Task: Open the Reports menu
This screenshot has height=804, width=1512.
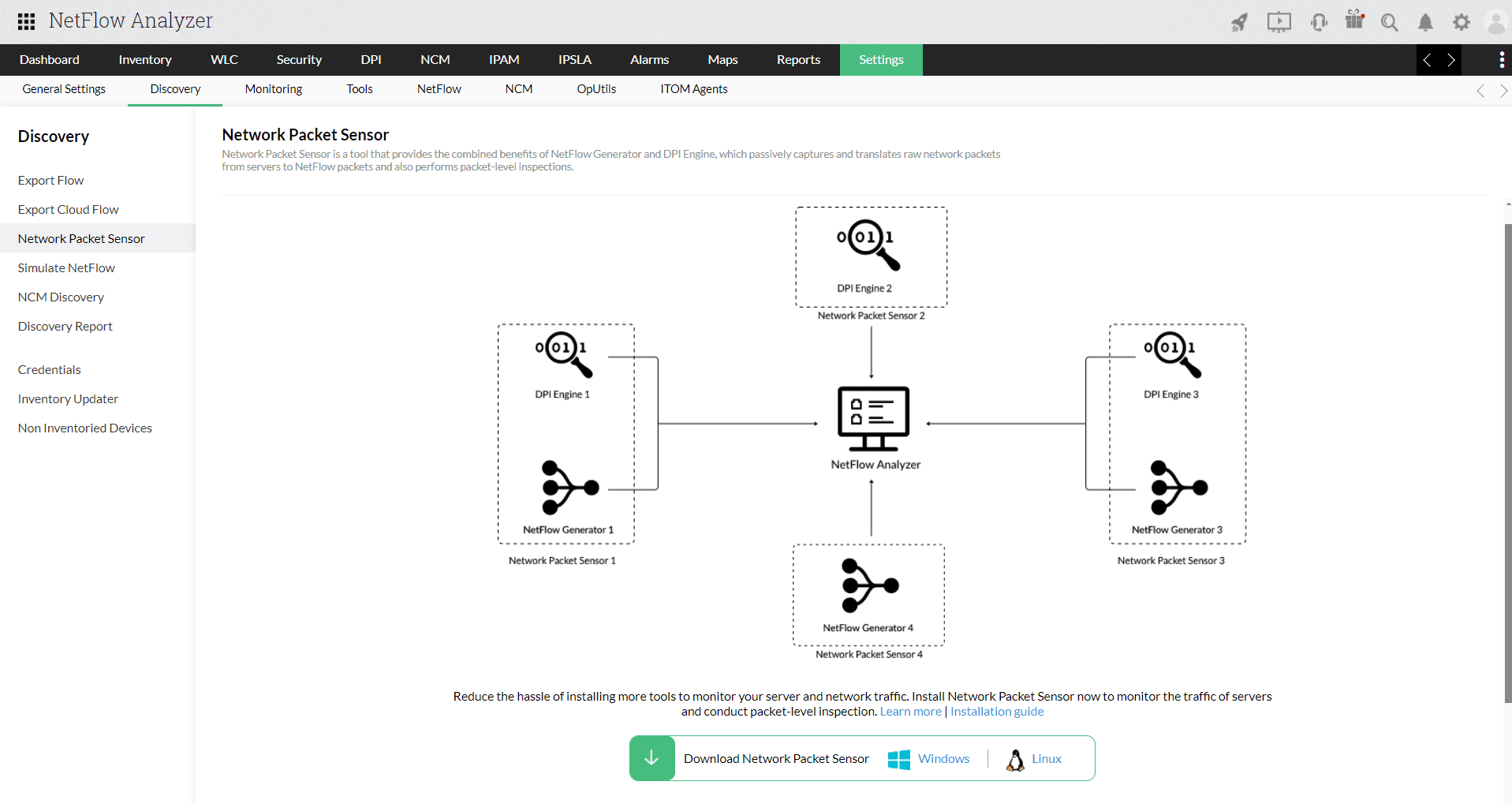Action: click(798, 60)
